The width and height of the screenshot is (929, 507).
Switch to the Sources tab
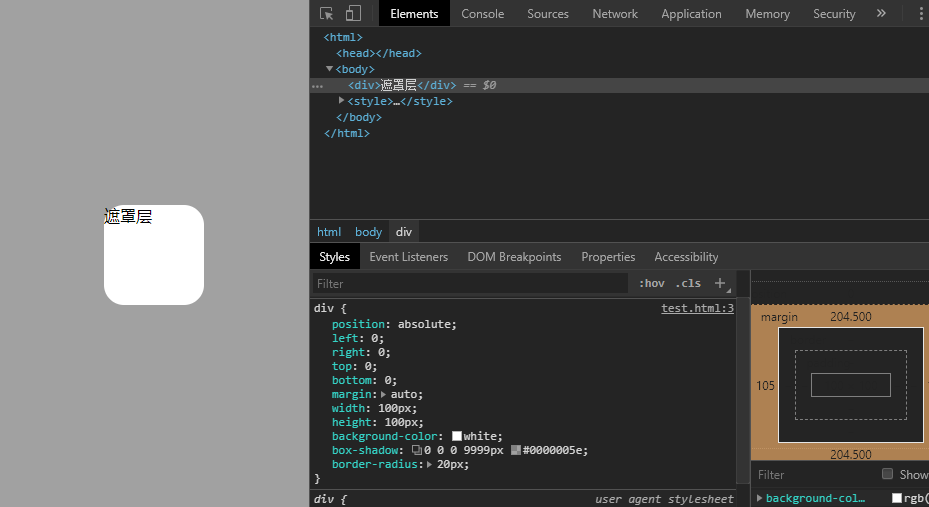[547, 14]
